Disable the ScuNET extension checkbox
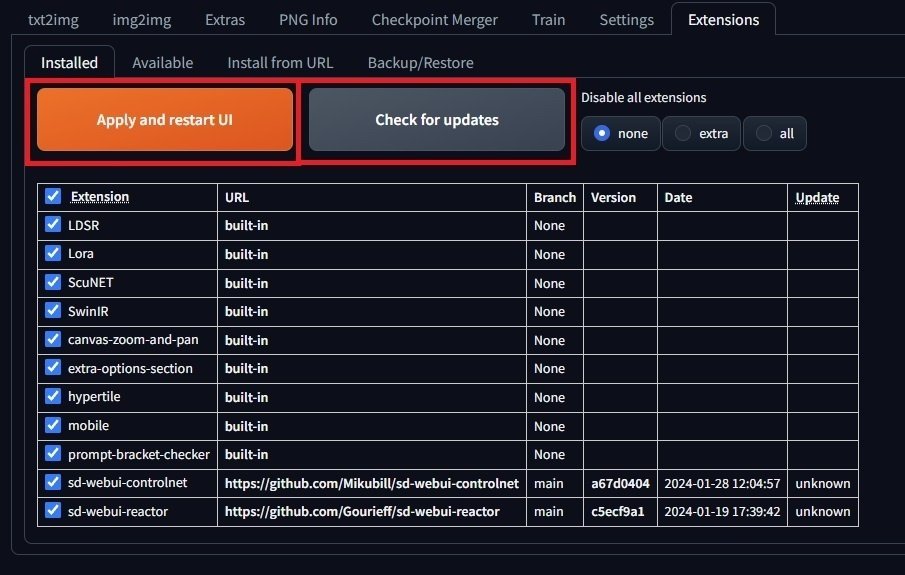905x575 pixels. [53, 282]
